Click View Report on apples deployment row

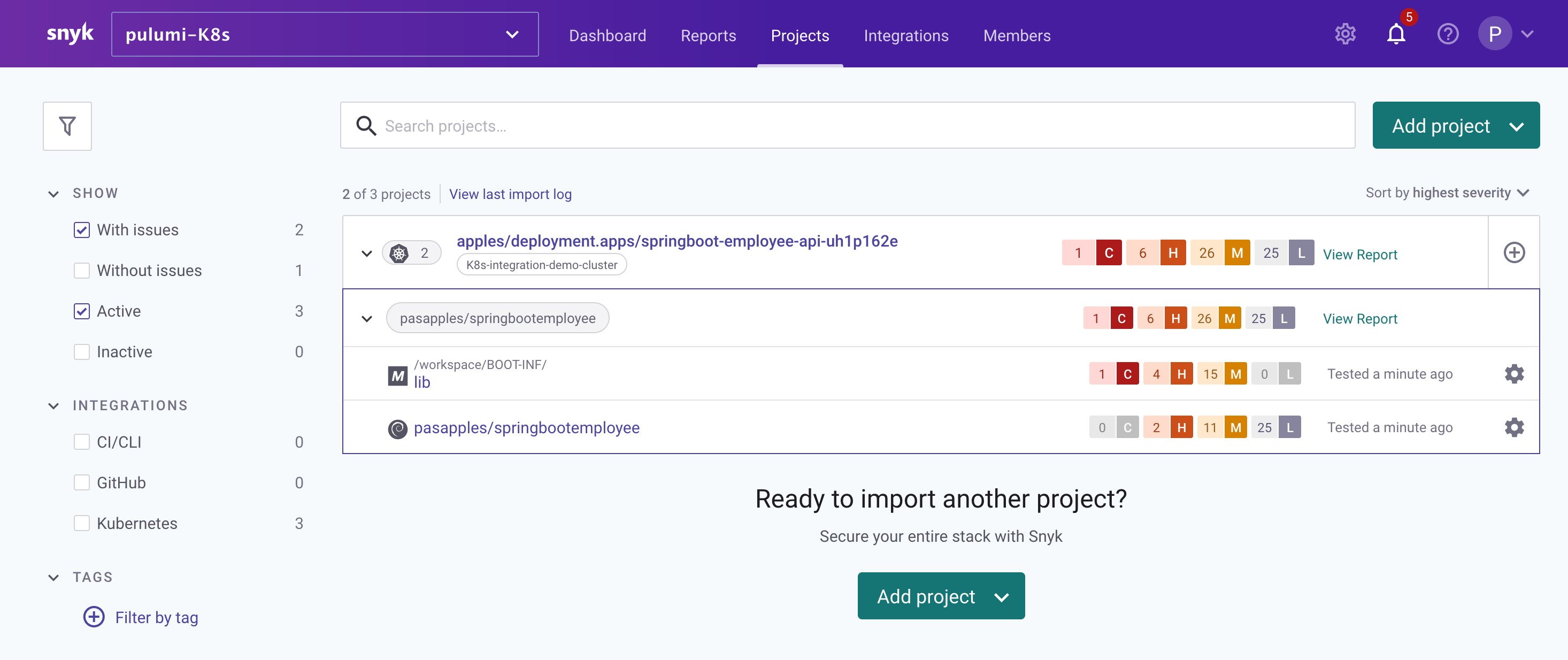[x=1359, y=255]
